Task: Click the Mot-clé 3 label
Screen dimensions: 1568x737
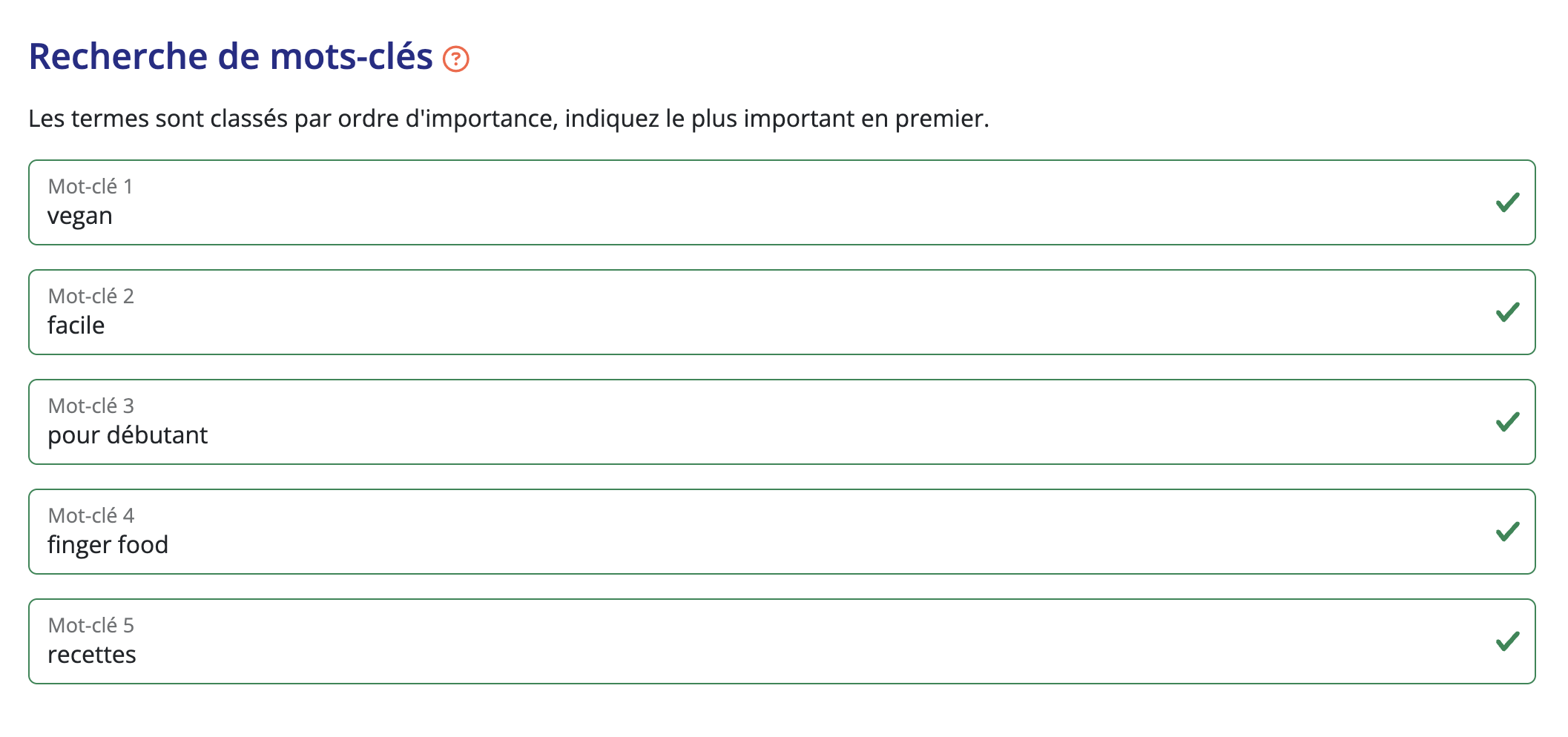Action: [x=90, y=406]
